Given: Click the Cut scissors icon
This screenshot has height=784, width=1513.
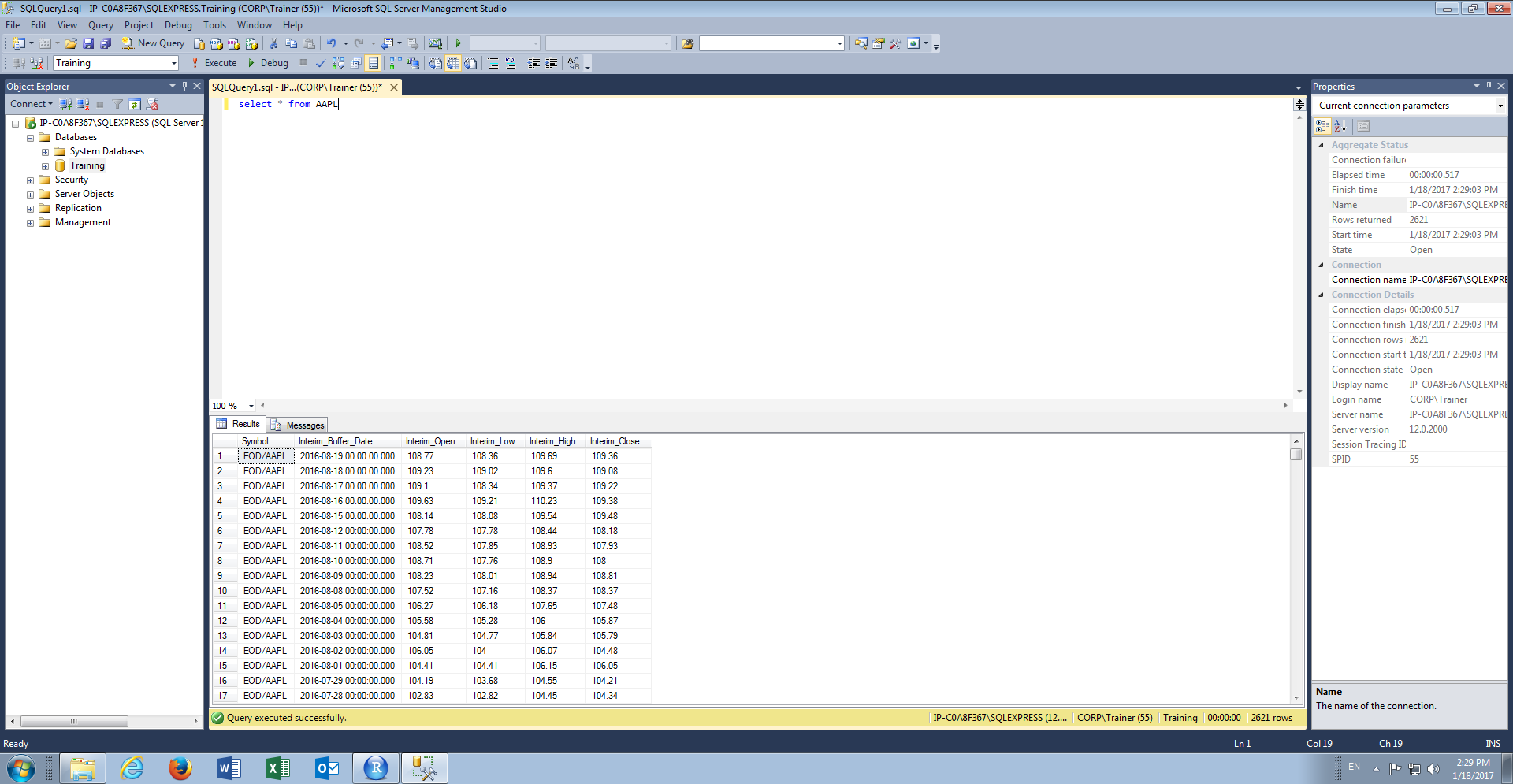Looking at the screenshot, I should (273, 43).
